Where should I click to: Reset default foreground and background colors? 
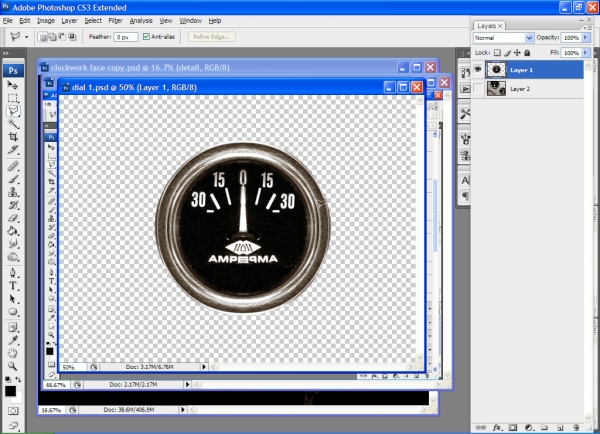point(8,379)
